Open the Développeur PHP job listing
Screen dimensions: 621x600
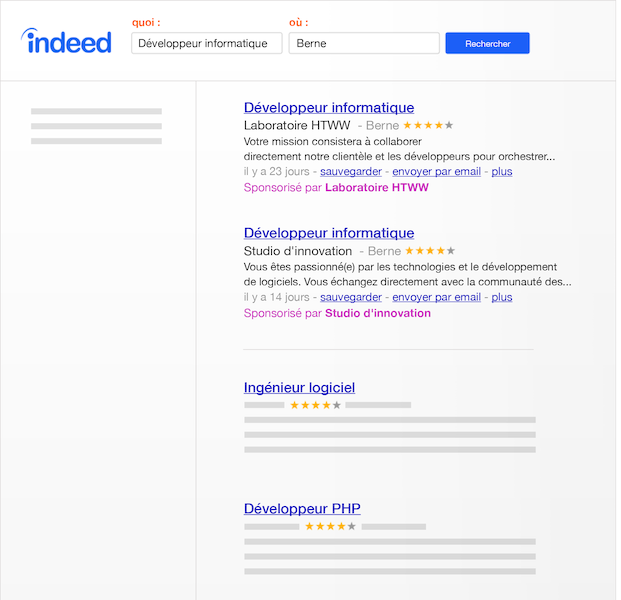(x=302, y=509)
